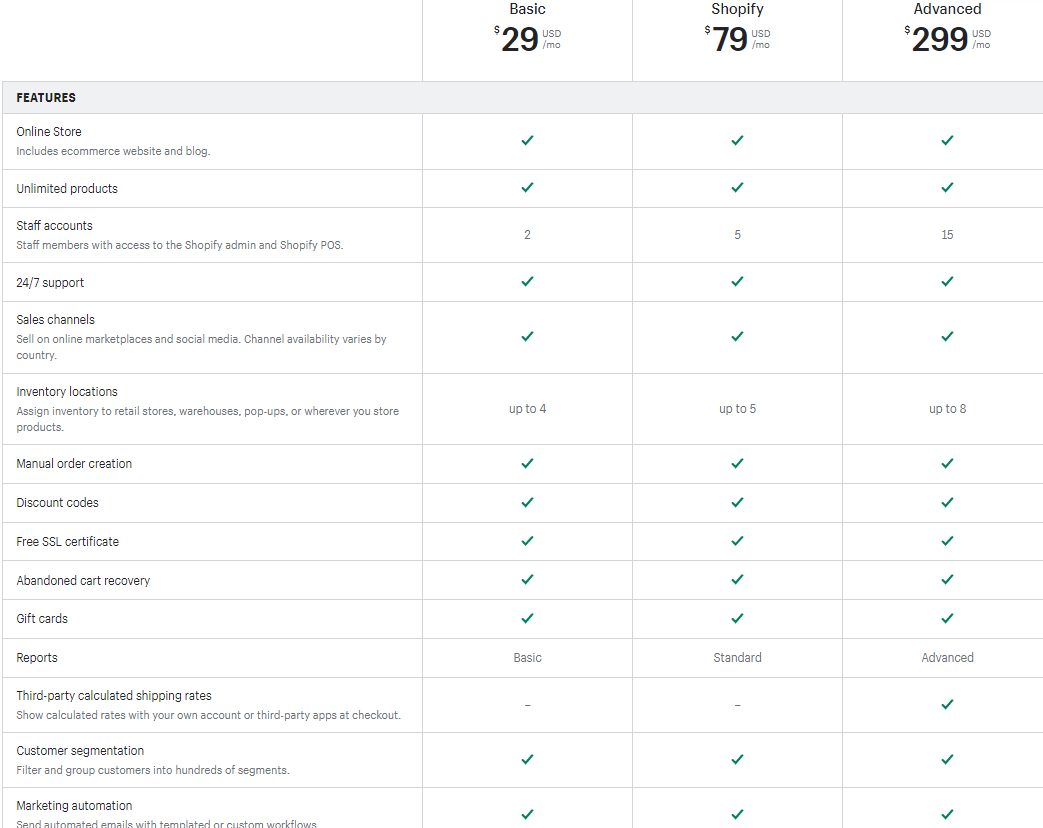Click the 'up to 8' inventory value
1043x828 pixels.
pyautogui.click(x=947, y=409)
